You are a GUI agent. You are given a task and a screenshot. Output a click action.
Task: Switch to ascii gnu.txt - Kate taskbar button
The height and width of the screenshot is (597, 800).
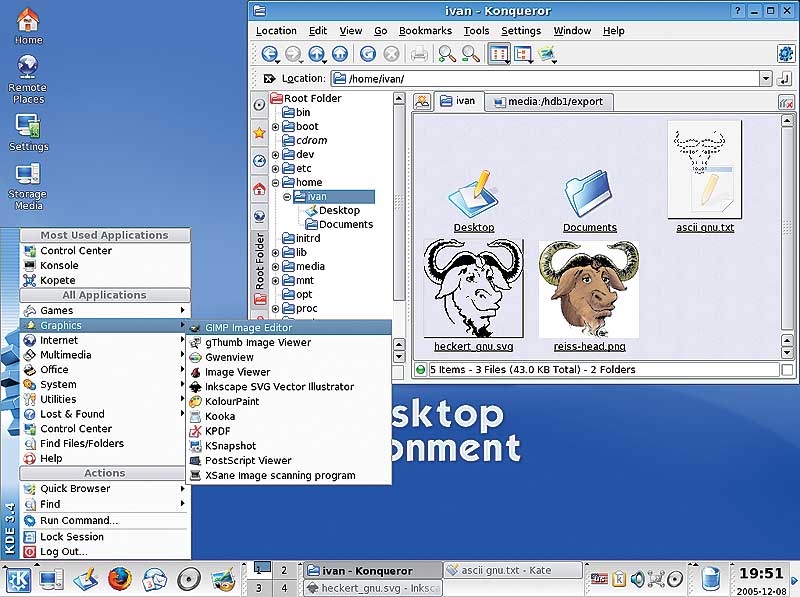pos(513,570)
